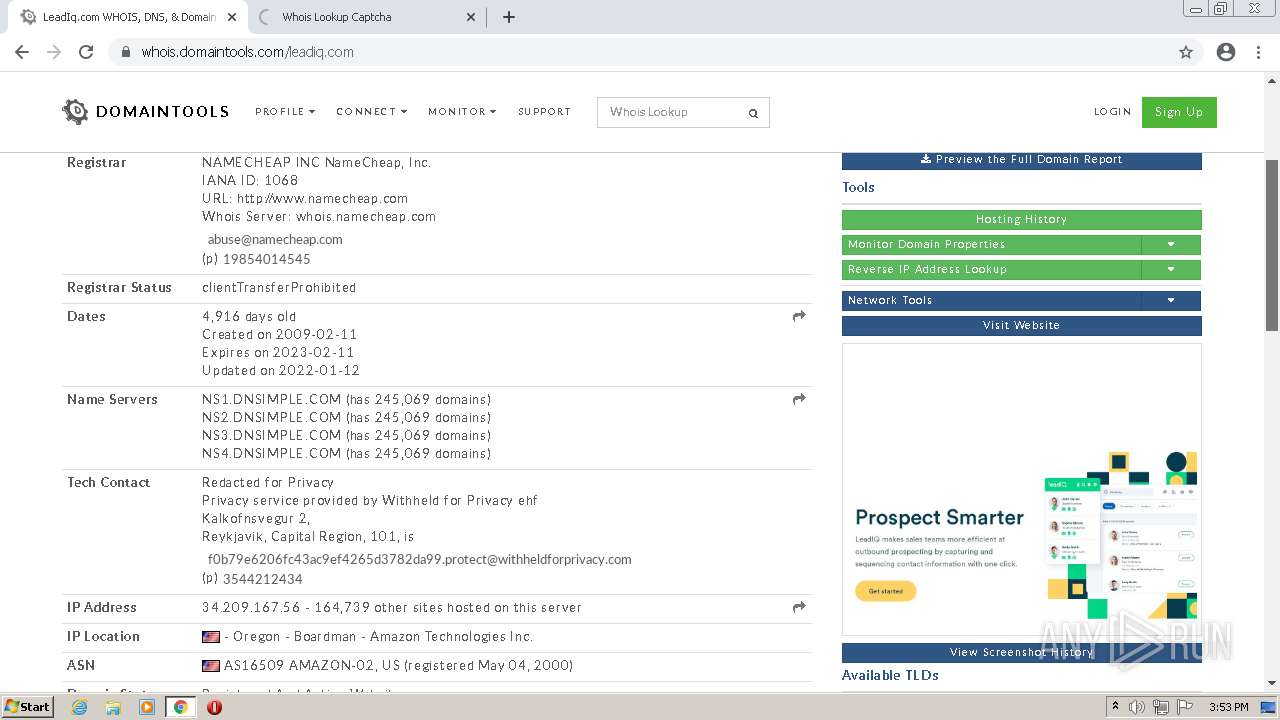Open the media player taskbar icon
This screenshot has height=720, width=1280.
coord(147,707)
